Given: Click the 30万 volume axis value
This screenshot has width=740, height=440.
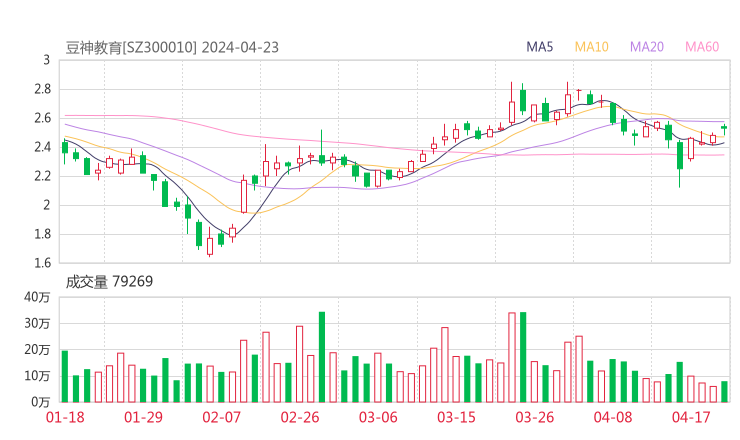Looking at the screenshot, I should coord(37,323).
